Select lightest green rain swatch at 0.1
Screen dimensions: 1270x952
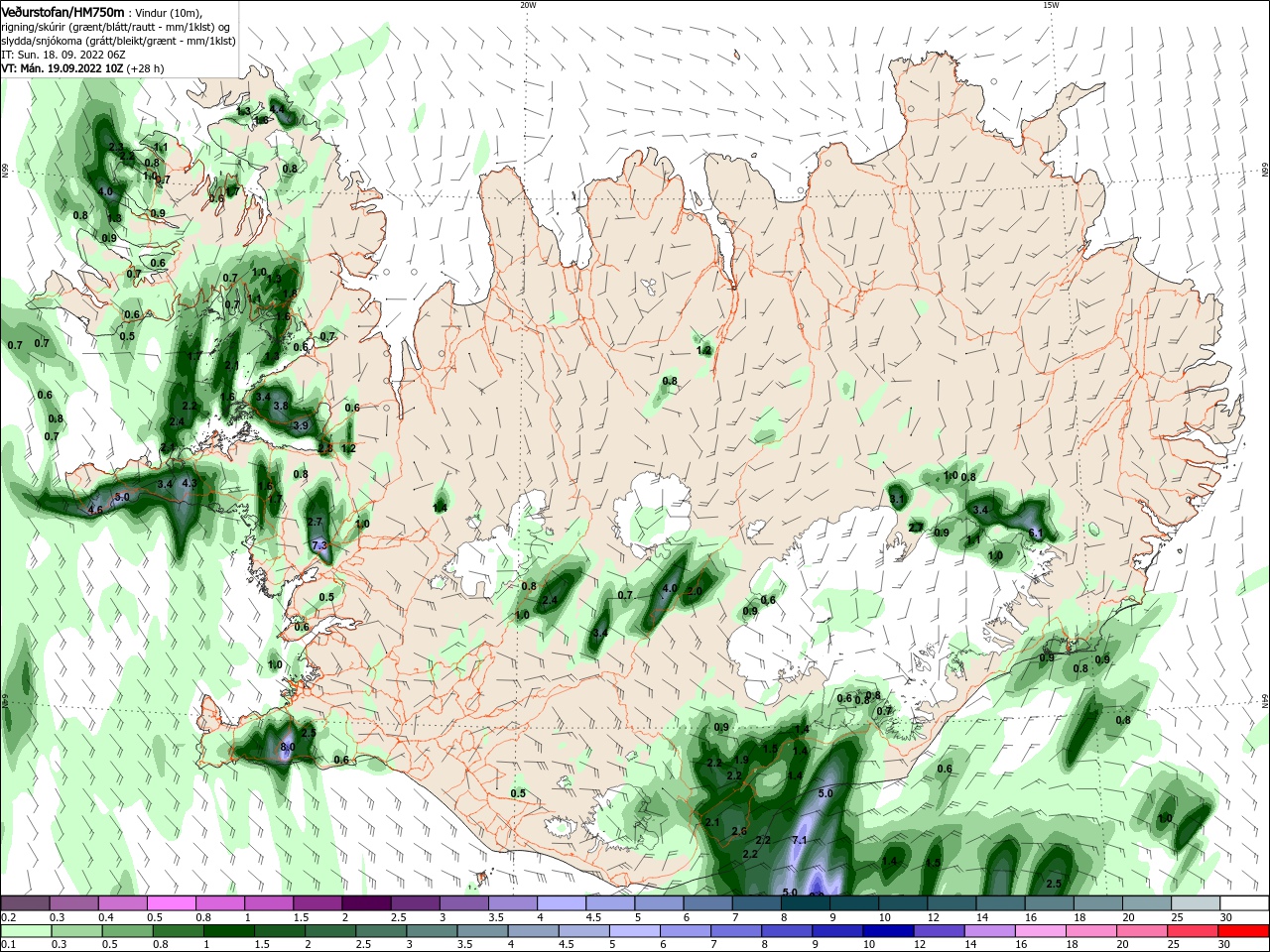pos(26,931)
